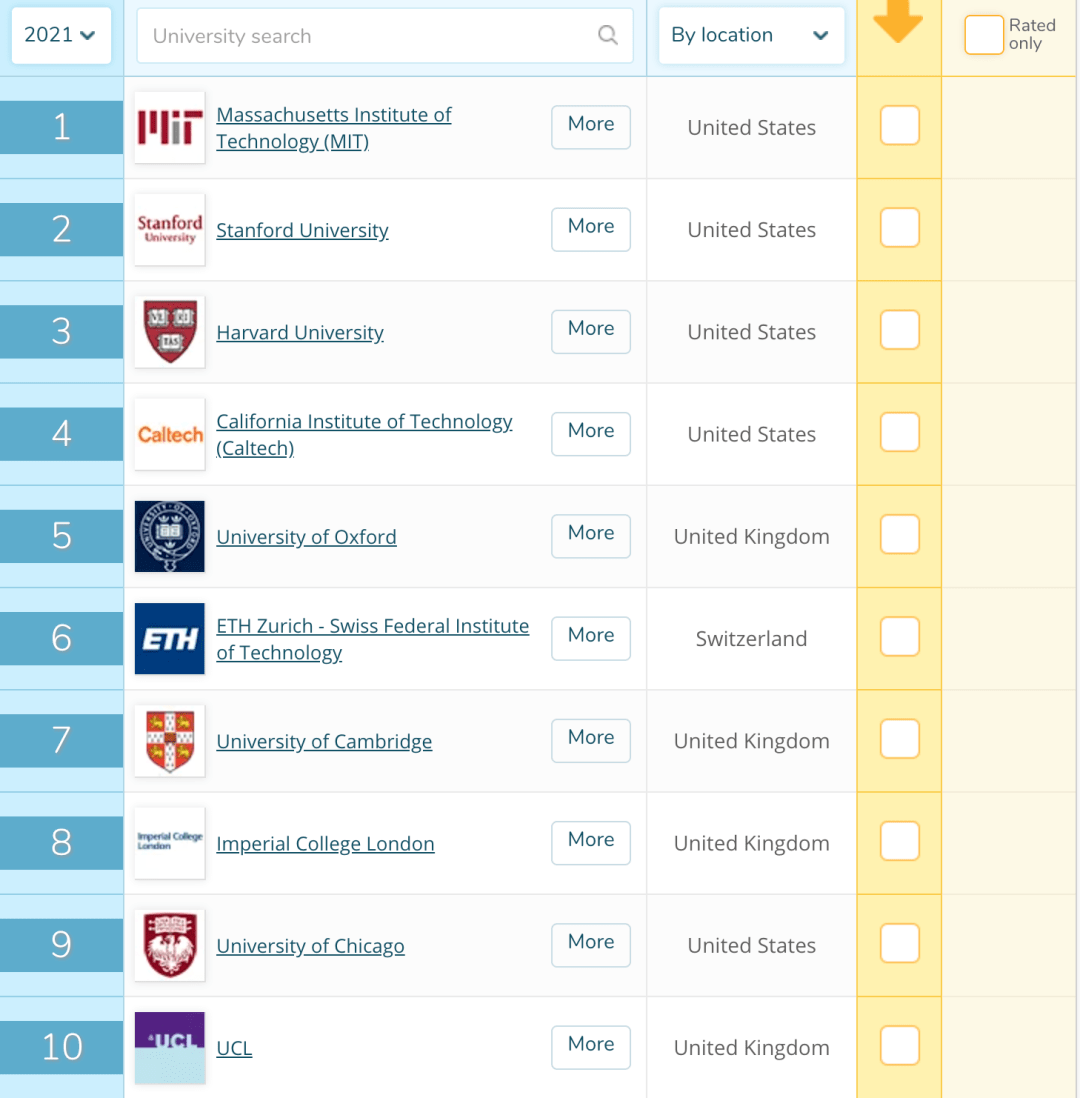
Task: Click the University of Chicago crest logo
Action: (169, 945)
